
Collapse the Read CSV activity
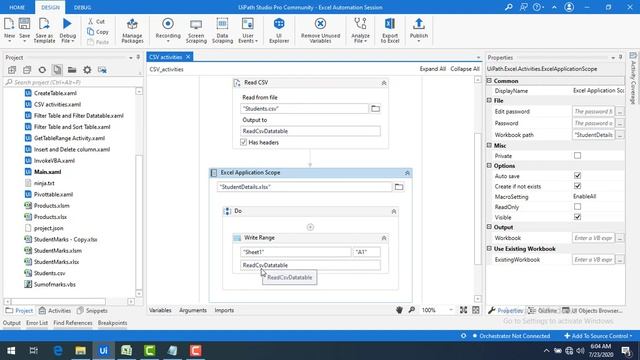(384, 83)
